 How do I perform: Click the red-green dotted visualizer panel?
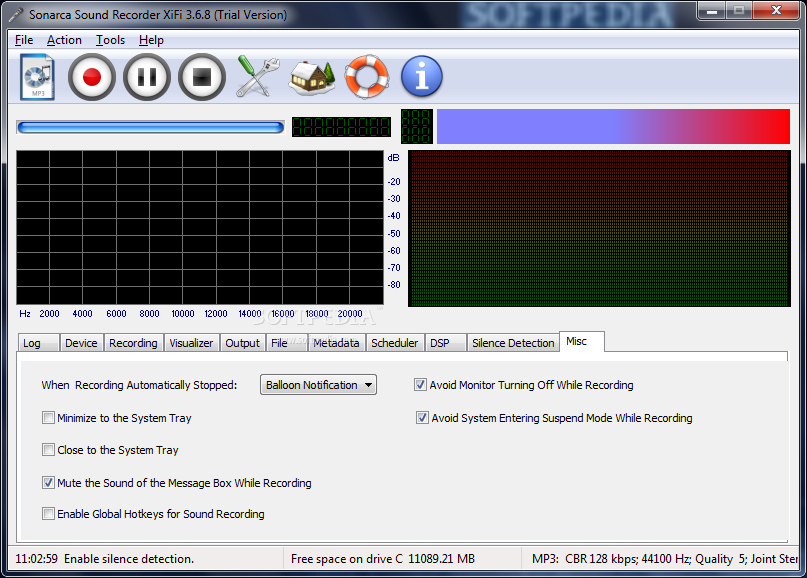(x=599, y=229)
